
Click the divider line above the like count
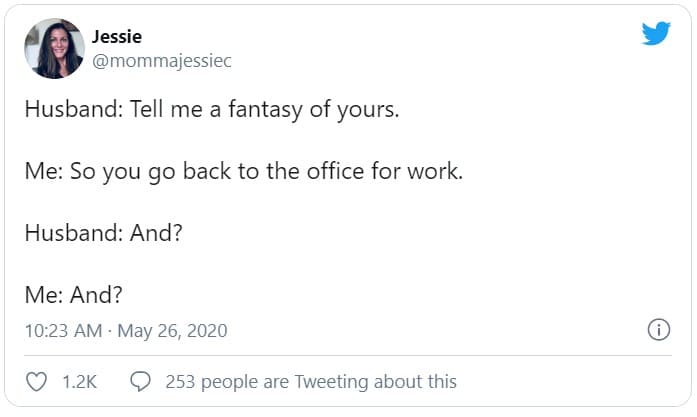click(348, 356)
